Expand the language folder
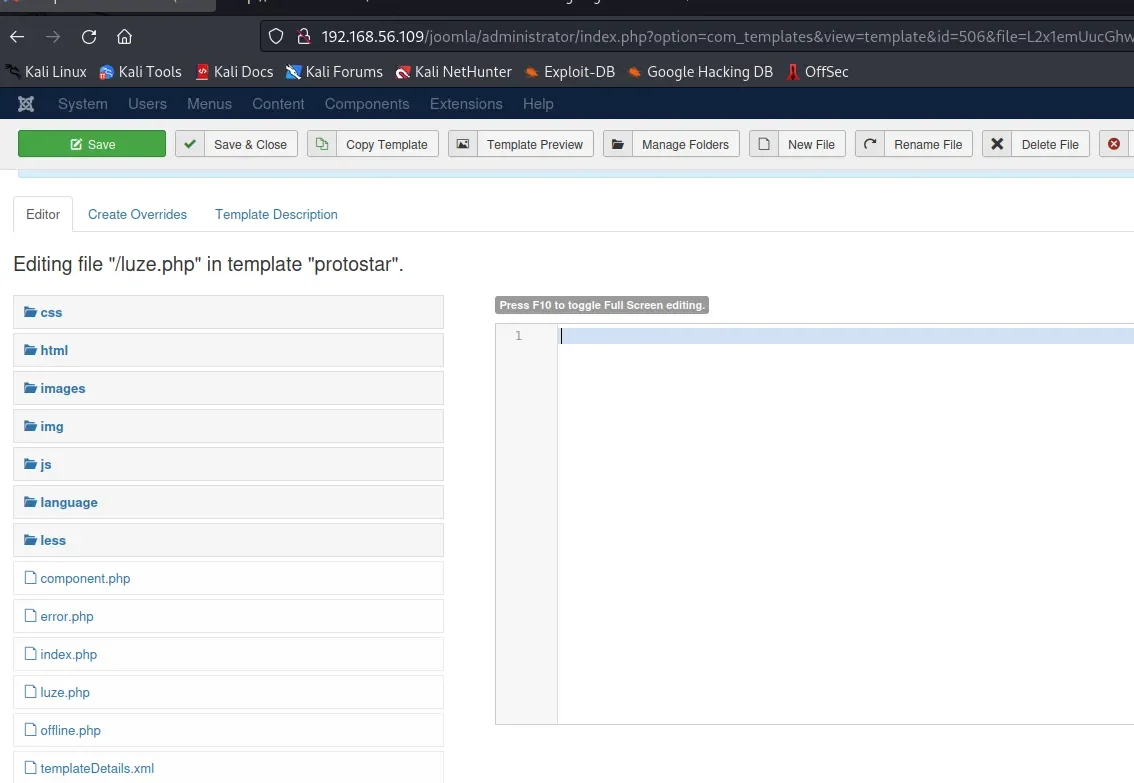Image resolution: width=1134 pixels, height=783 pixels. (x=68, y=503)
